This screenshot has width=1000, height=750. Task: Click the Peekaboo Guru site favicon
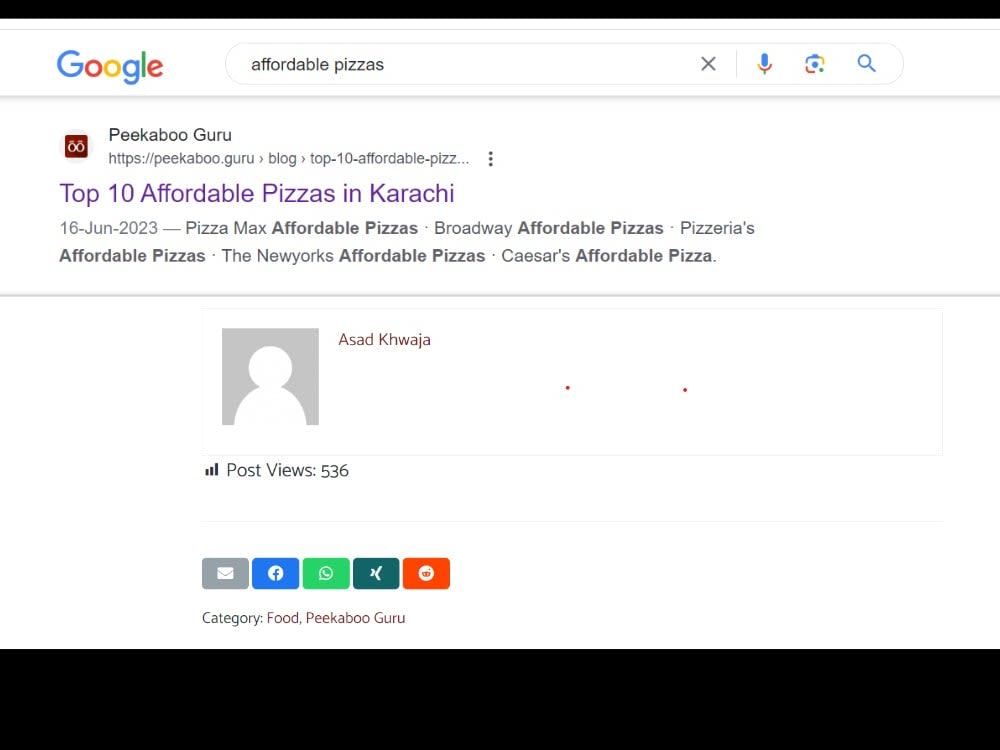coord(76,146)
